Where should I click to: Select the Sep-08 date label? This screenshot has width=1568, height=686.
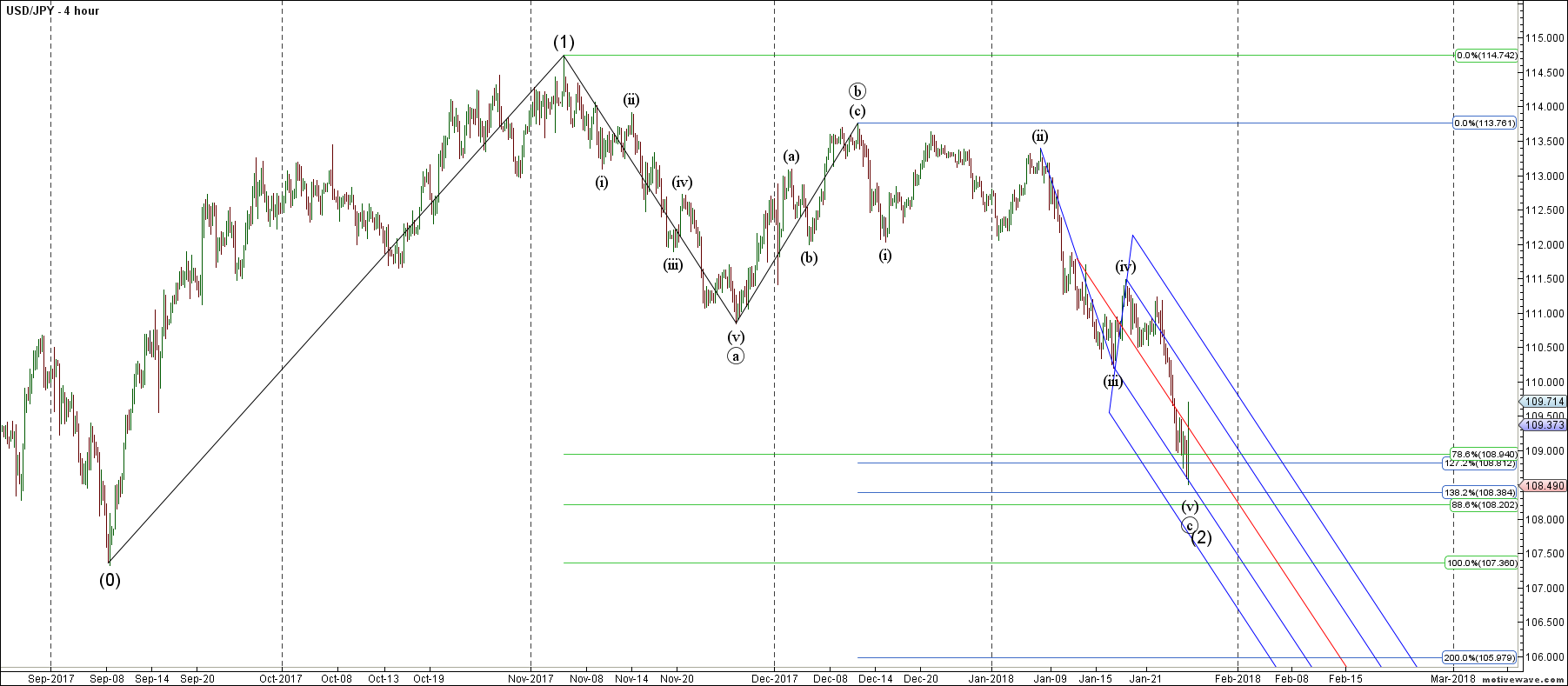click(106, 678)
